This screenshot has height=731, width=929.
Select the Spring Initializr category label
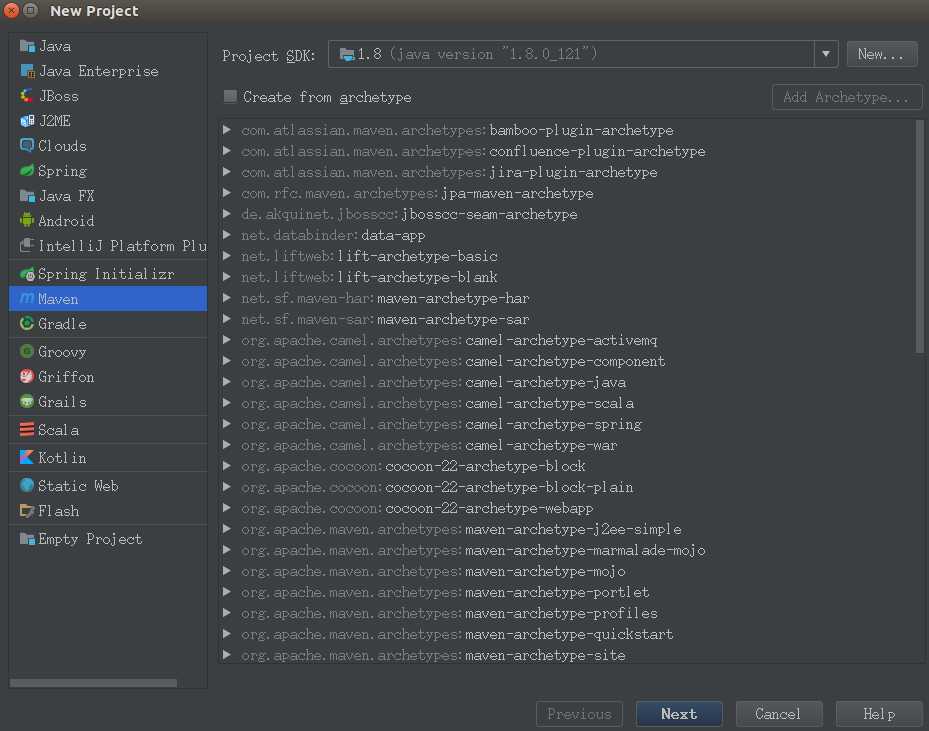106,274
